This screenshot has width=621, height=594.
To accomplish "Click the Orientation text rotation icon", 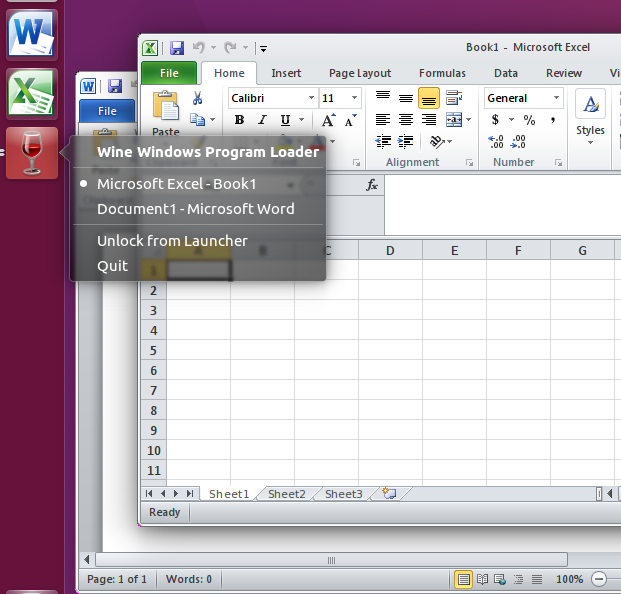I will (x=437, y=141).
